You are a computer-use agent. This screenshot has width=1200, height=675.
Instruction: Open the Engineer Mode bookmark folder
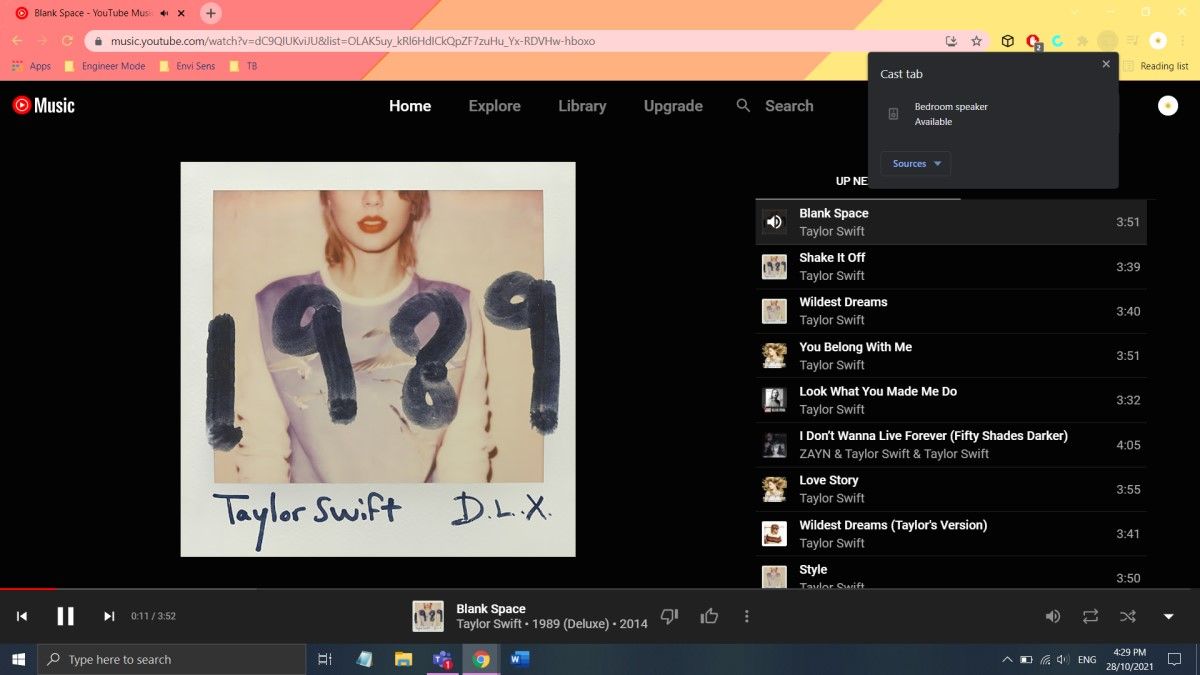[105, 66]
